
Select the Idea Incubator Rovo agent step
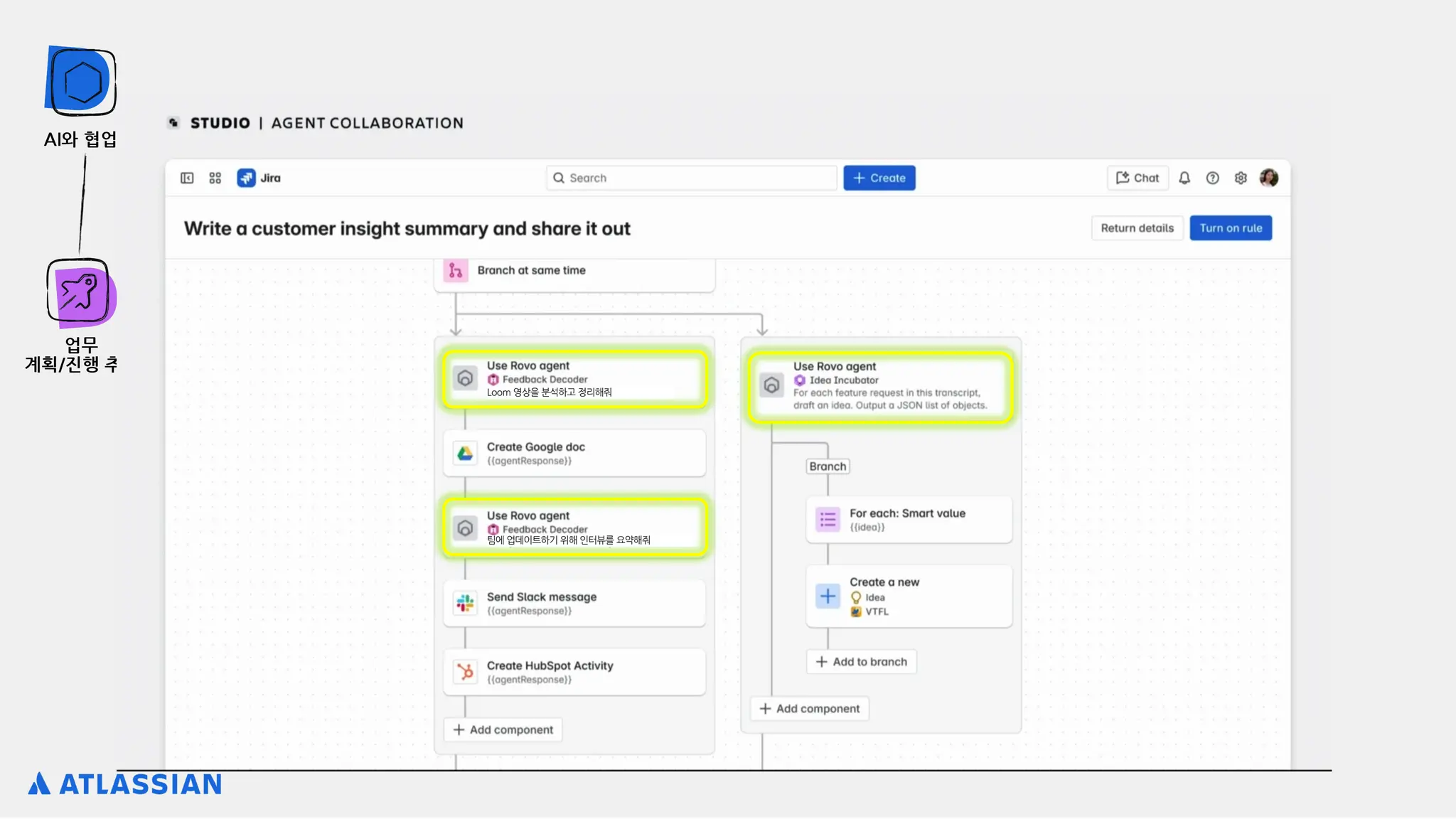(x=880, y=386)
